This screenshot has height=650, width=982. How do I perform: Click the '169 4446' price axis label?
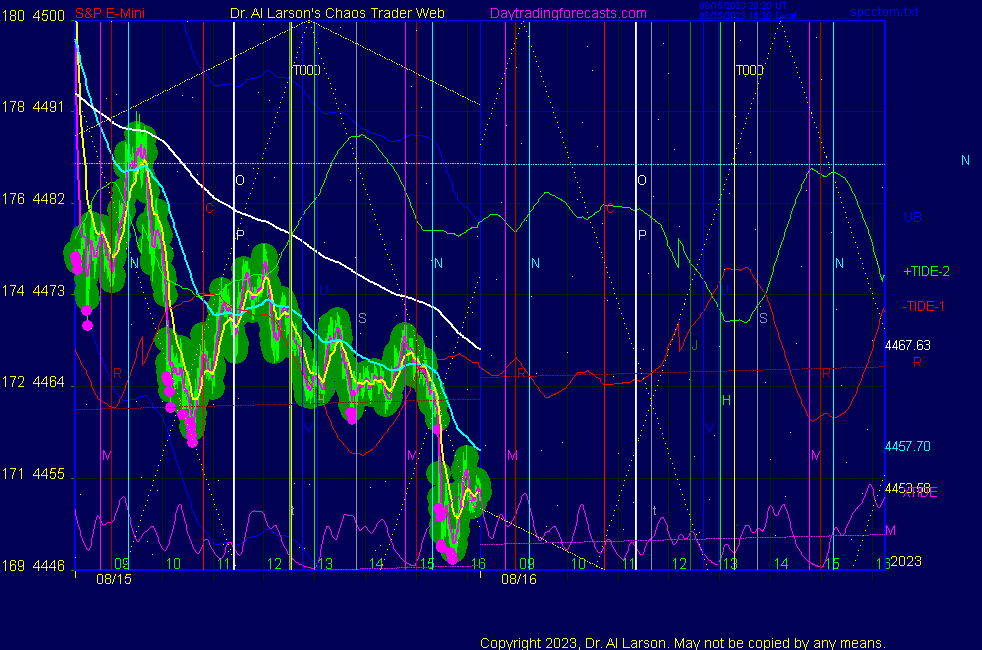[34, 566]
